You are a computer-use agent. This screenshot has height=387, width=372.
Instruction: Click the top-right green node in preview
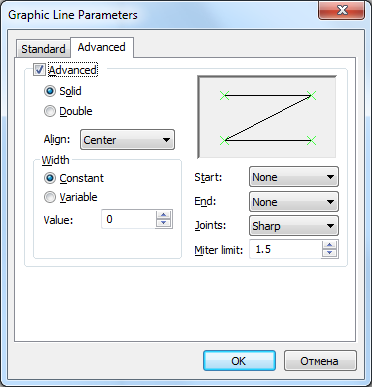(311, 96)
